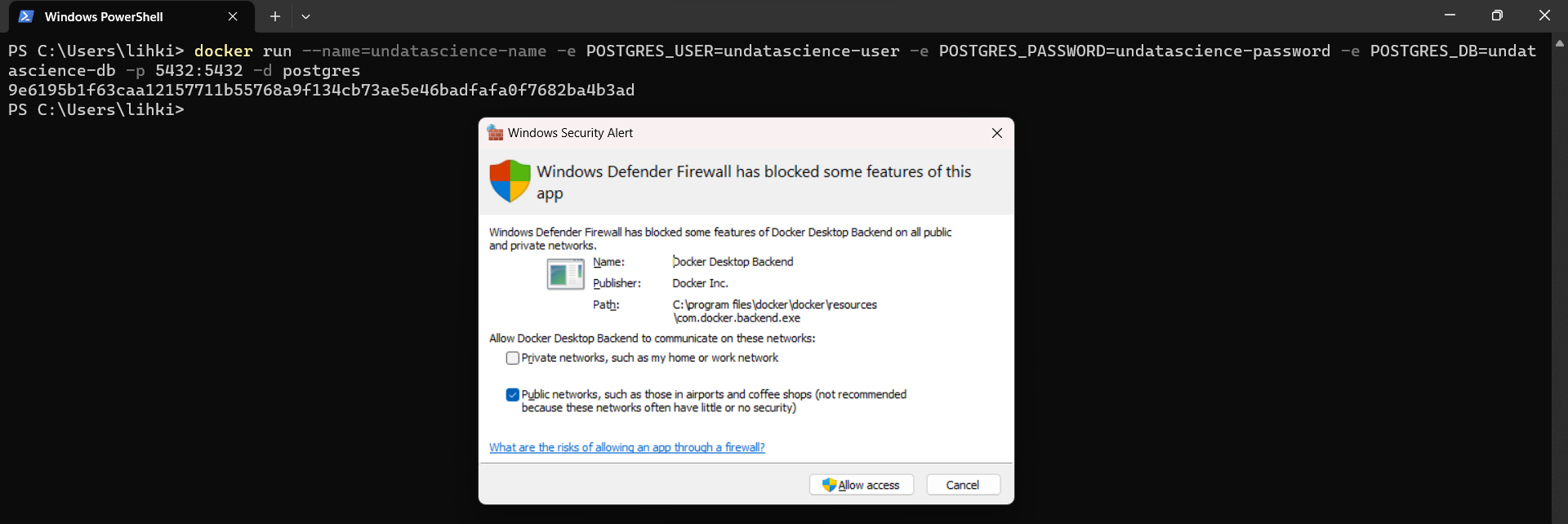Enable the Private networks checkbox
Image resolution: width=1568 pixels, height=524 pixels.
(513, 358)
